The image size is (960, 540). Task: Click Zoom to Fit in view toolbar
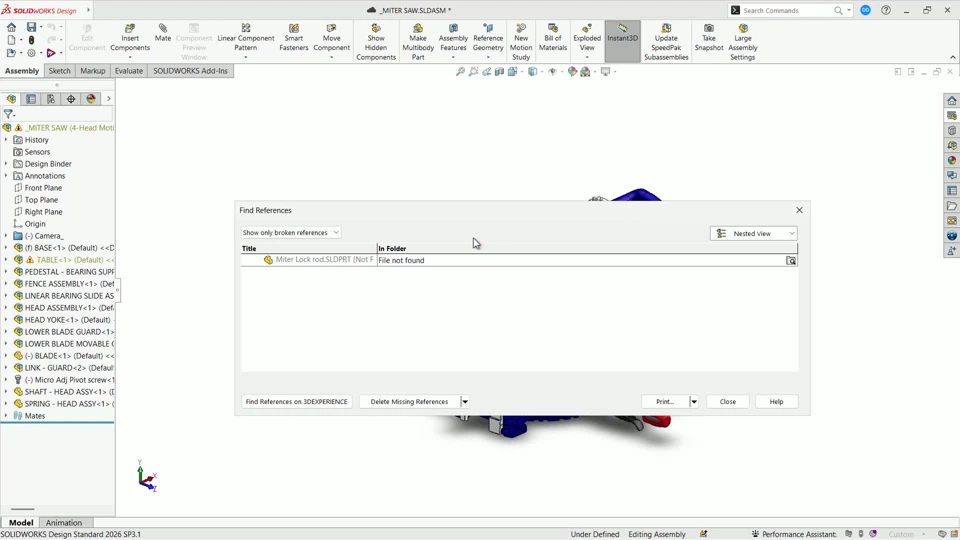[460, 72]
